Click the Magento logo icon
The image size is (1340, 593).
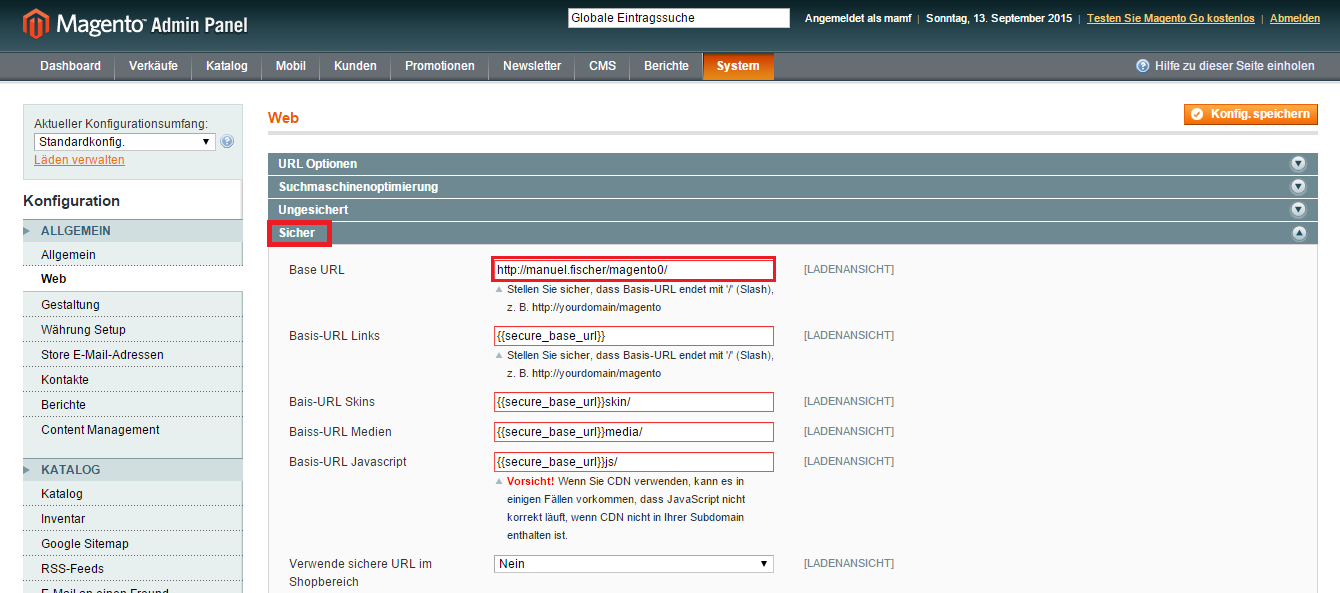[x=37, y=21]
